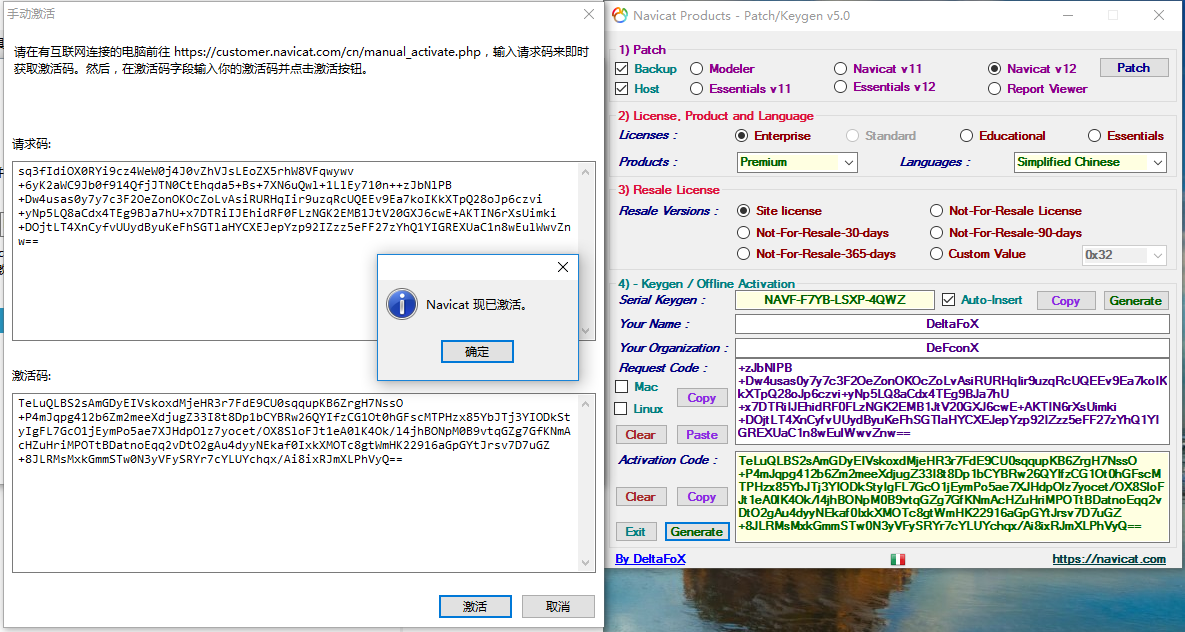
Task: Select Custom Value resale option
Action: 936,254
